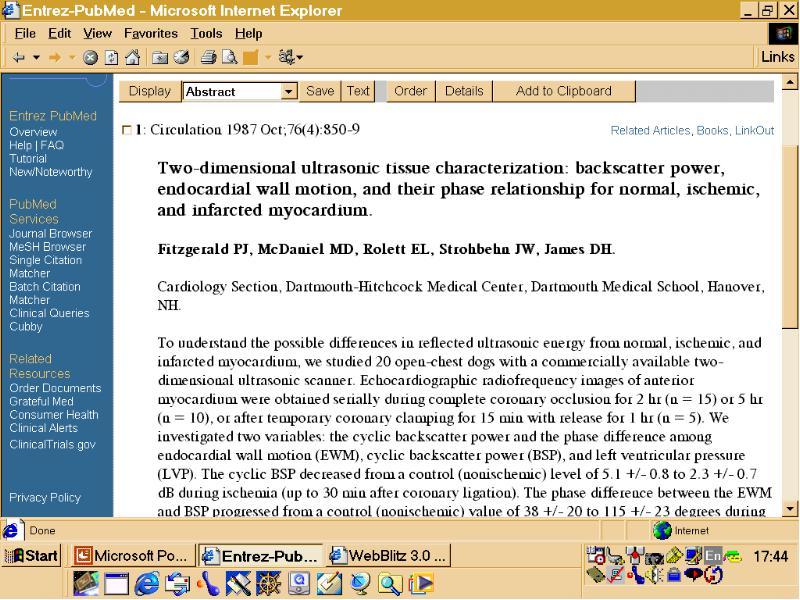Expand the dropdown arrow next to orange icon
The image size is (800, 600).
click(267, 58)
